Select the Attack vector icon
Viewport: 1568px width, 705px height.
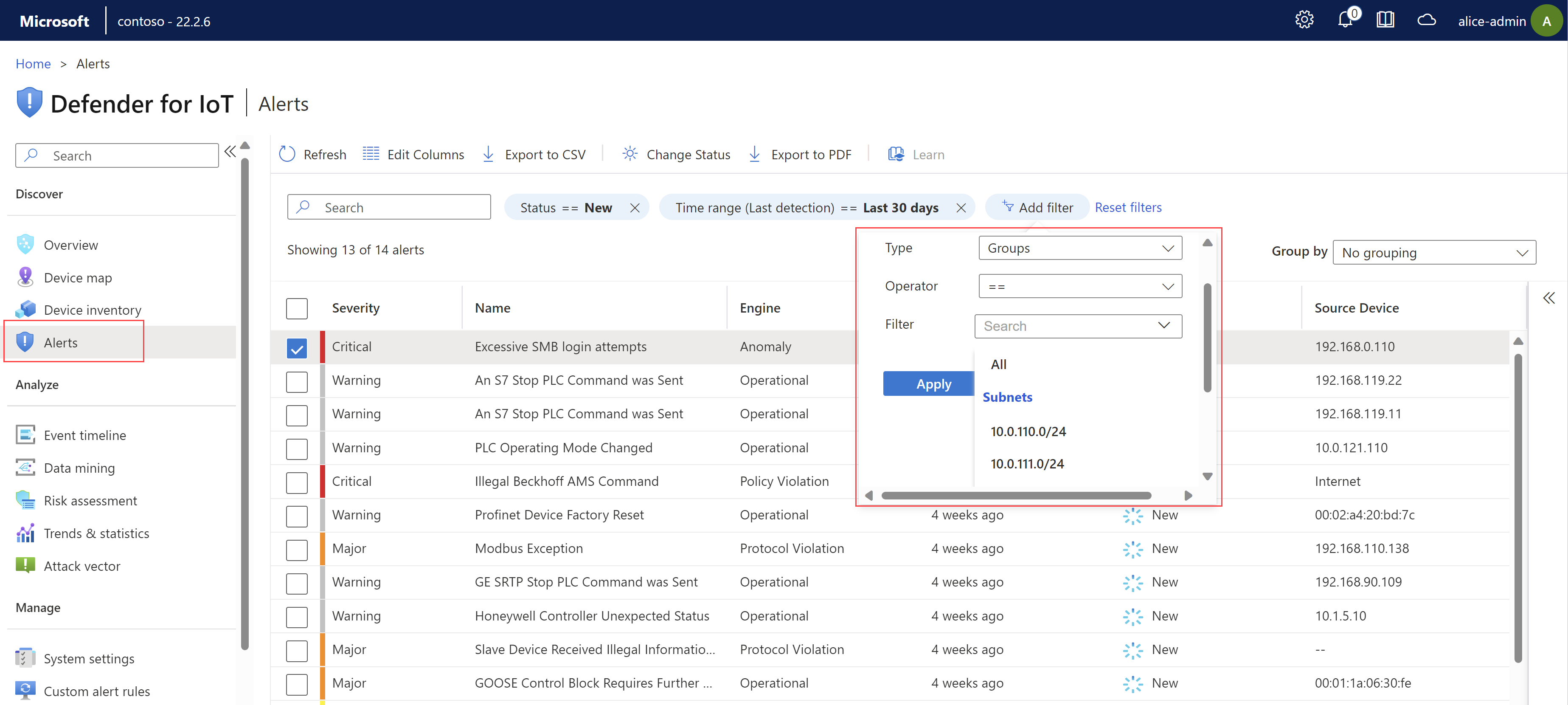coord(25,565)
